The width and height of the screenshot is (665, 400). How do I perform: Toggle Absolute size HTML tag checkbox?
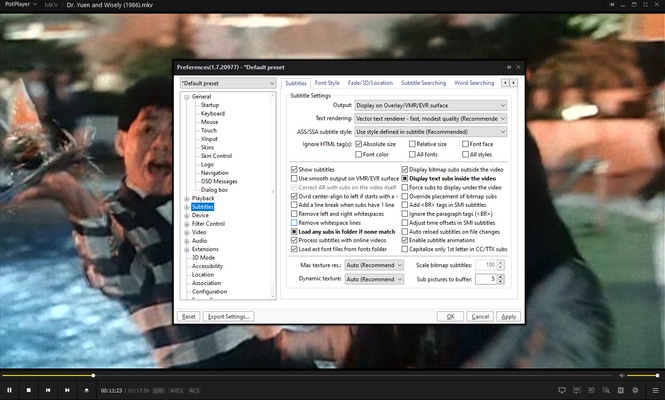pos(358,144)
